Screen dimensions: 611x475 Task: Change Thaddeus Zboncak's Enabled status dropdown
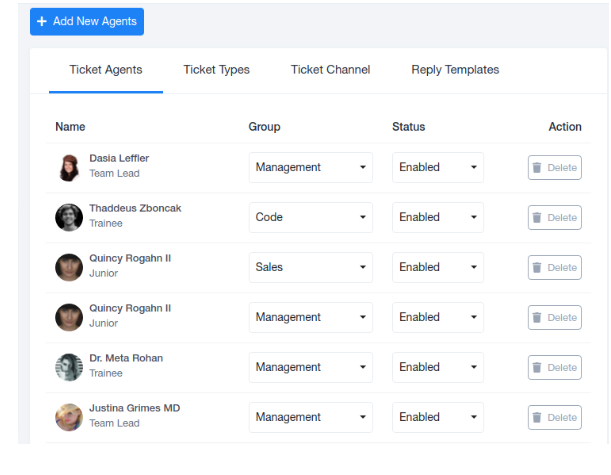point(438,217)
